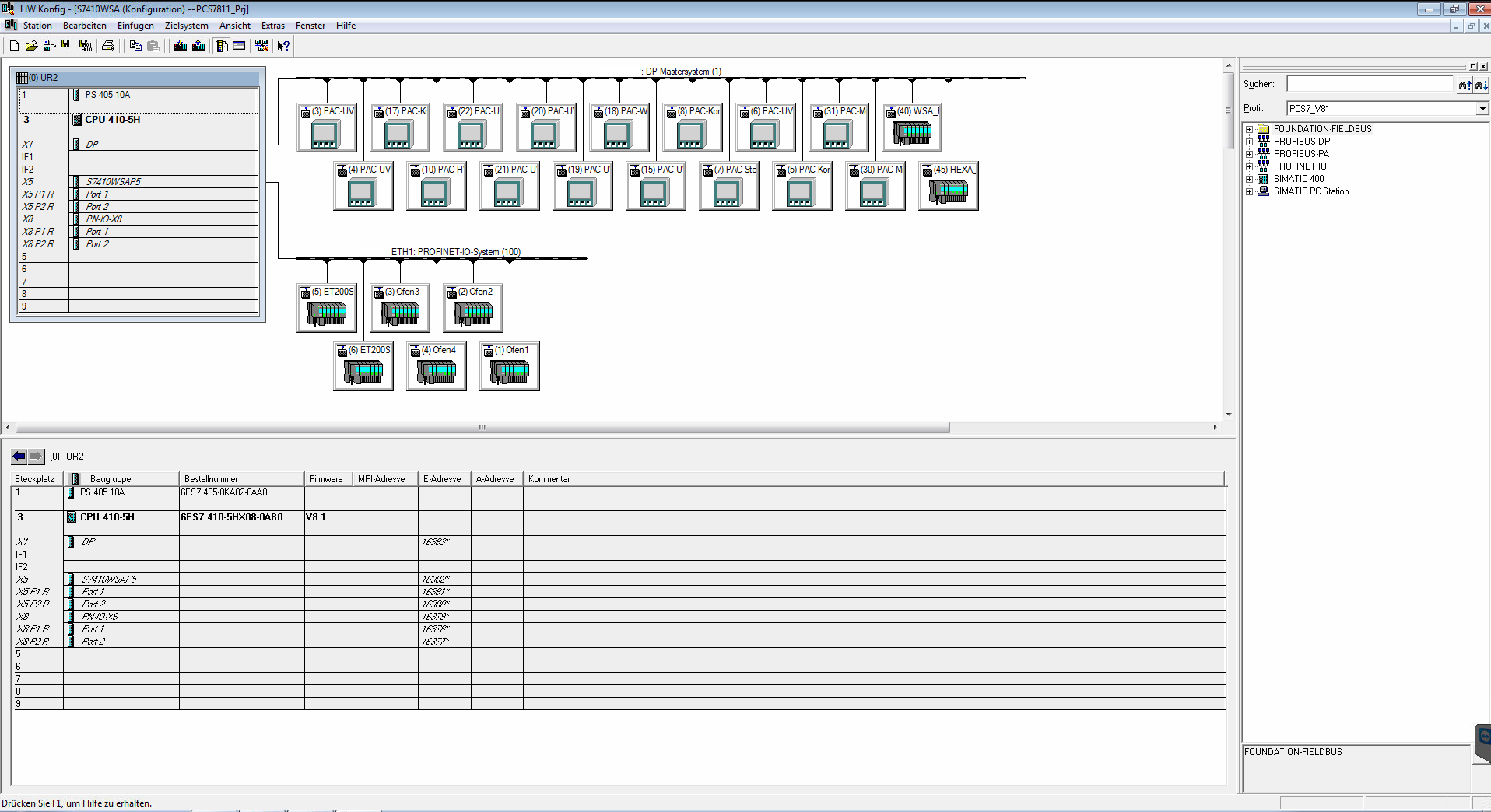
Task: Click the Kommentar column header
Action: [x=875, y=479]
